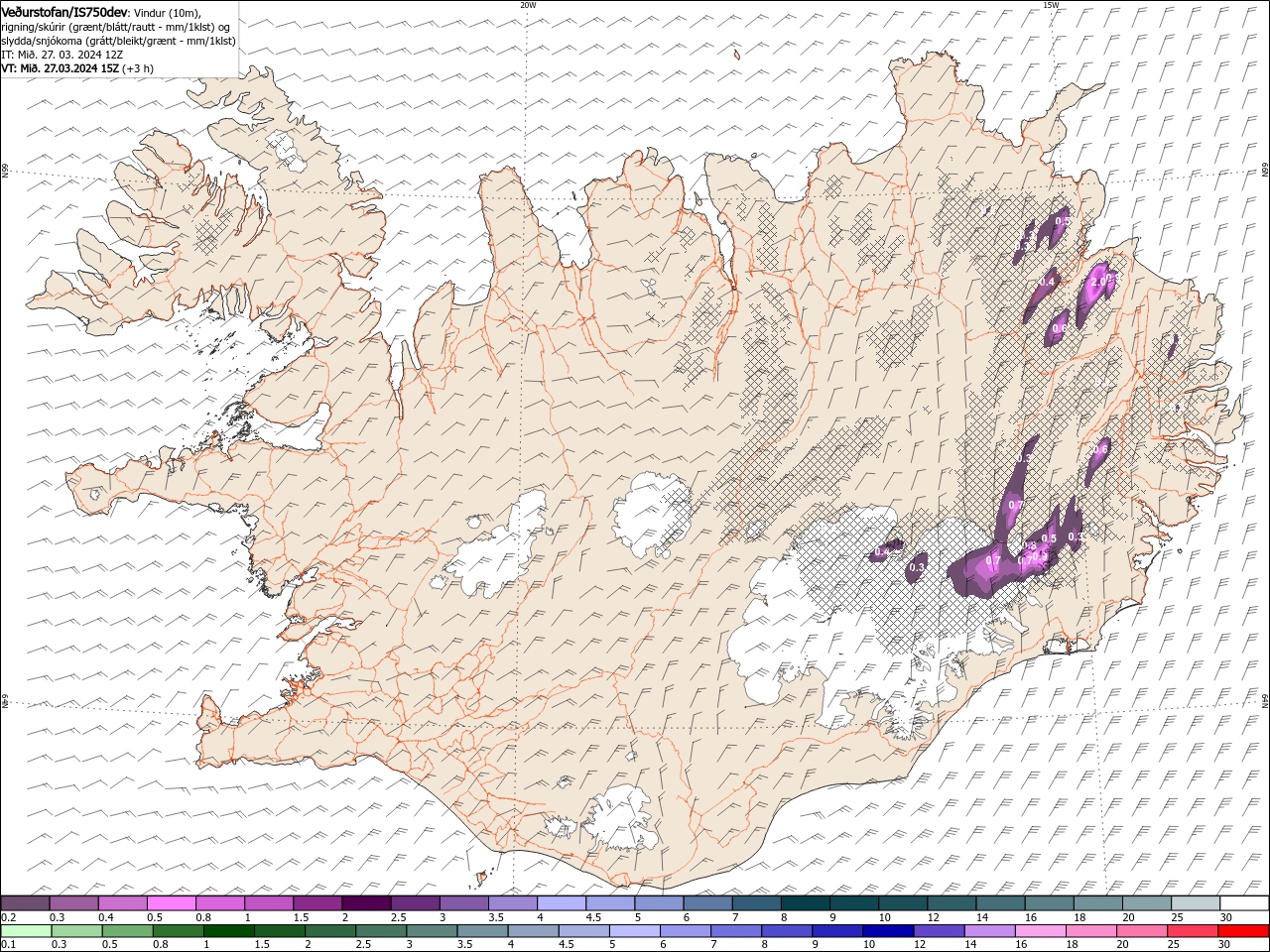Click the 30 label in the snow legend row
1270x952 pixels.
pyautogui.click(x=1226, y=917)
